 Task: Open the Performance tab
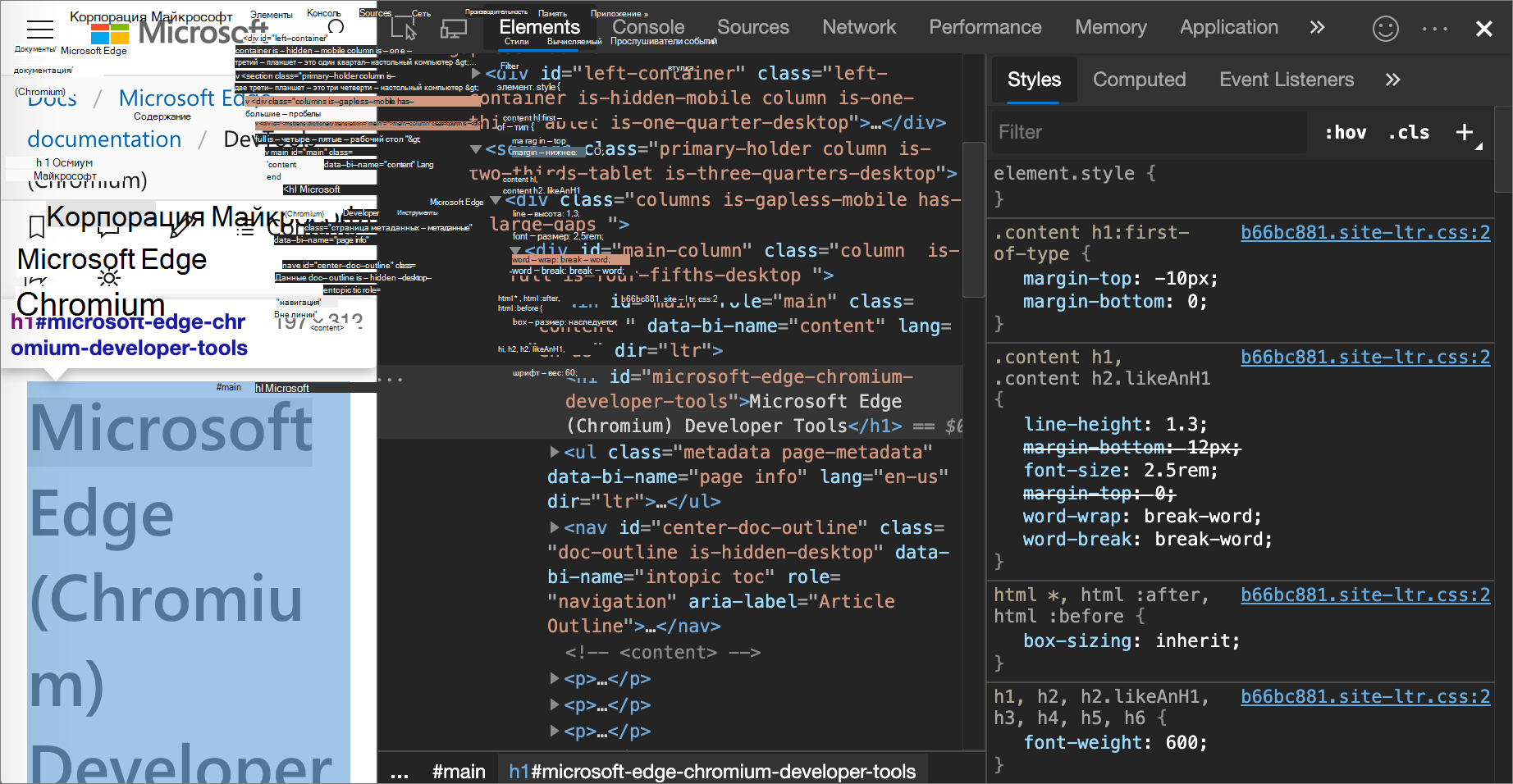tap(985, 27)
